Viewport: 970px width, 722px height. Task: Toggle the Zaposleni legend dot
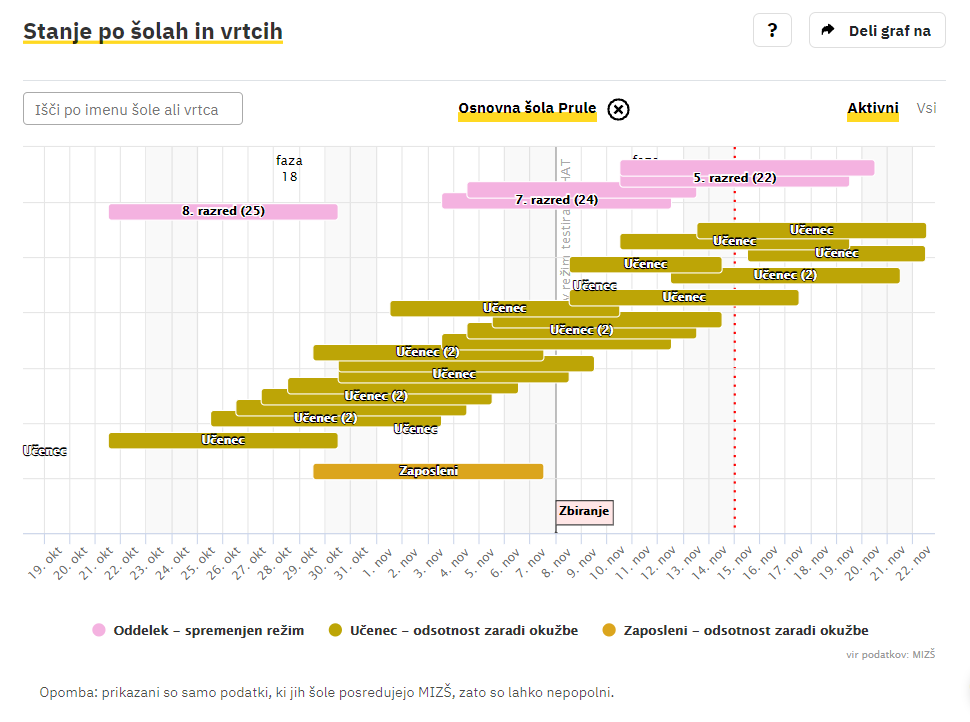pyautogui.click(x=609, y=630)
